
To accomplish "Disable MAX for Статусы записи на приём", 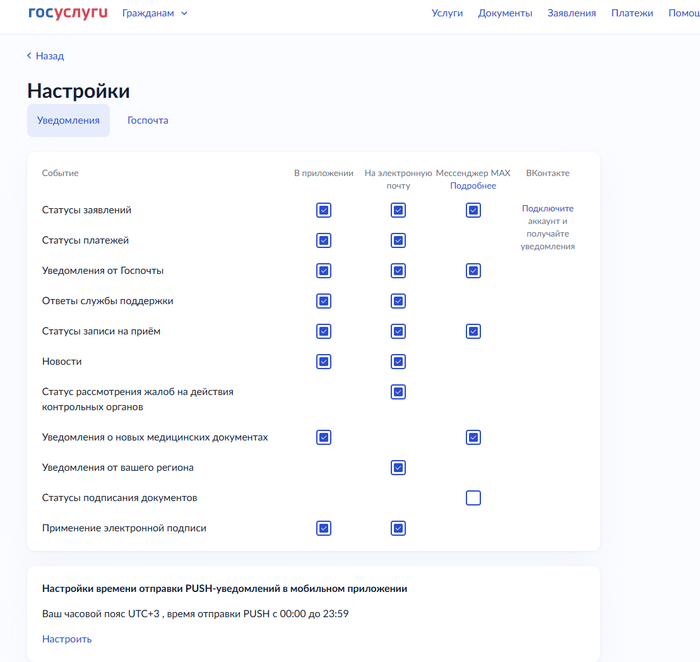I will click(473, 331).
